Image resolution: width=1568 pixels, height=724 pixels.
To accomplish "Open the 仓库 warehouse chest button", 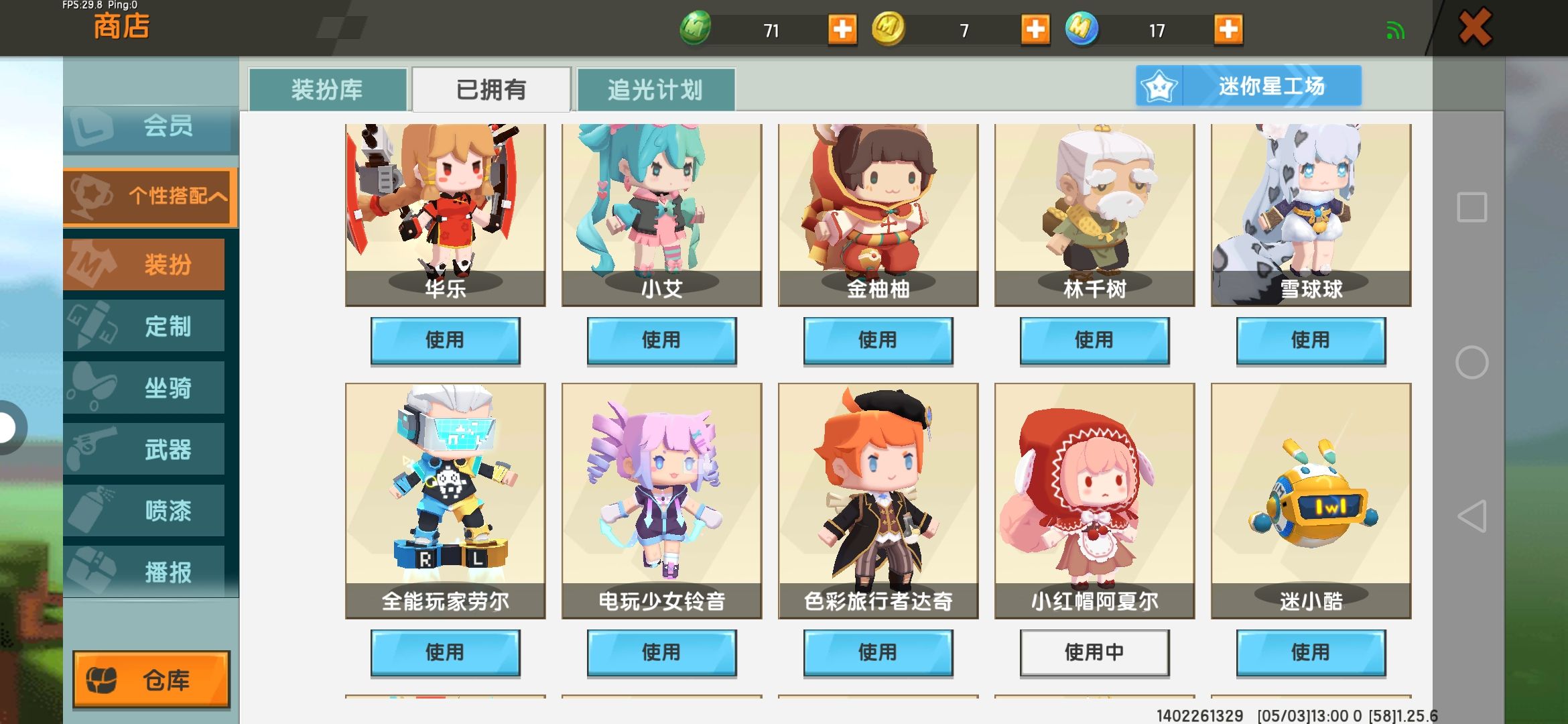I will [151, 680].
